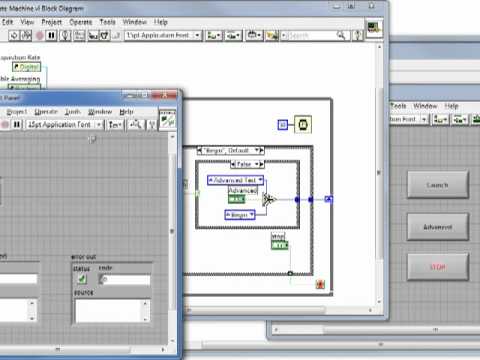Open False case selector dropdown
Viewport: 480px width, 360px height.
(x=247, y=164)
